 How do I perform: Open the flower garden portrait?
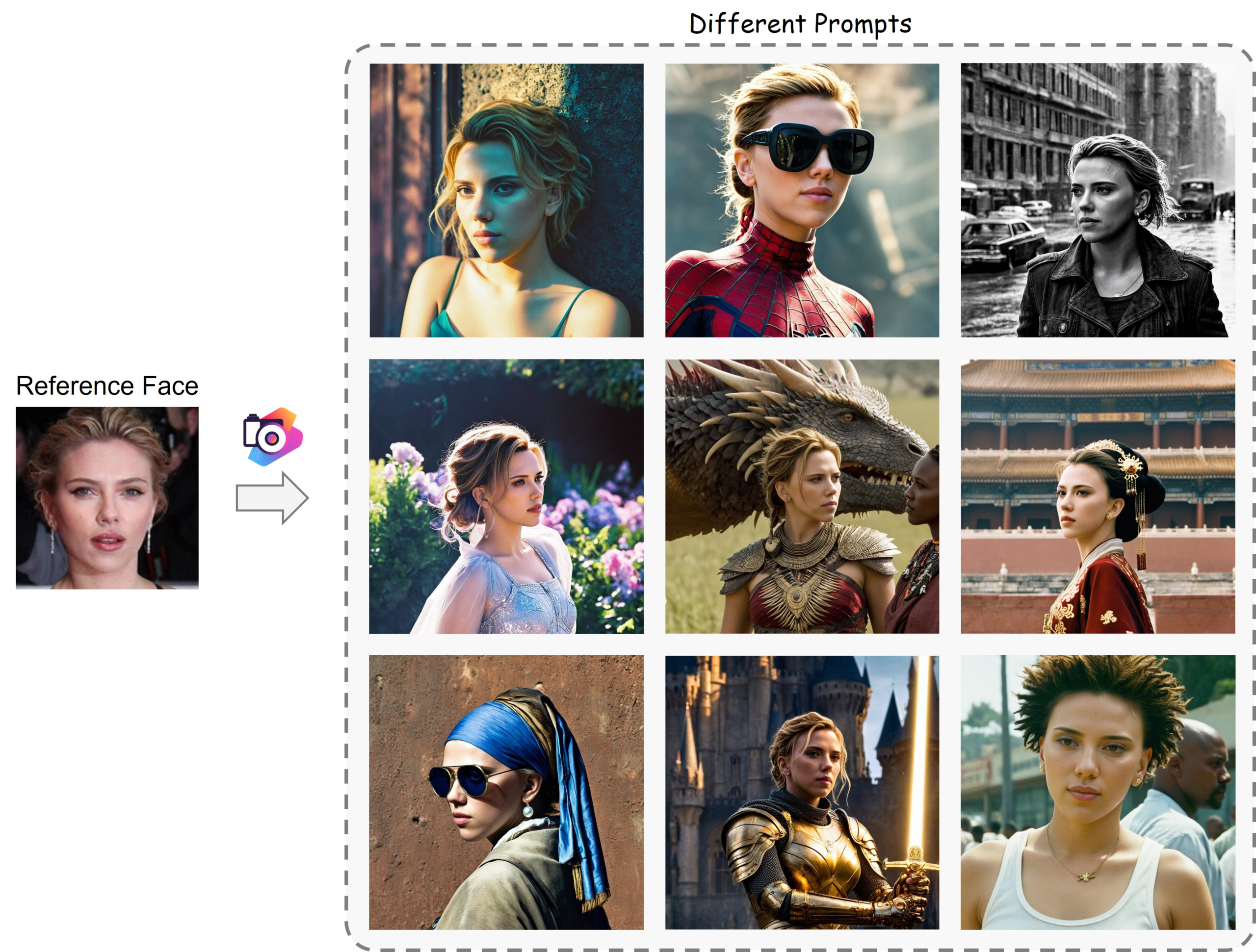pyautogui.click(x=506, y=496)
